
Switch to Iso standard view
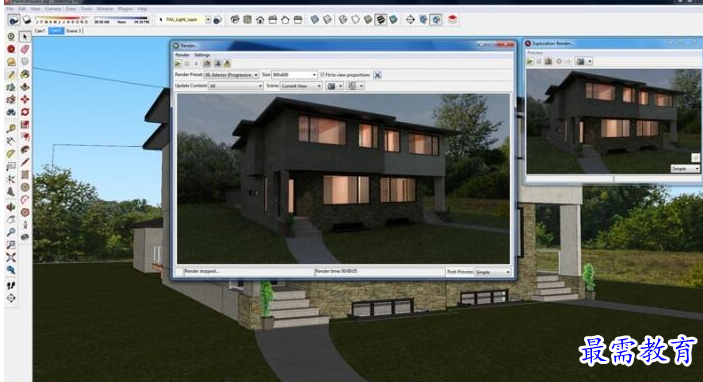pos(234,20)
